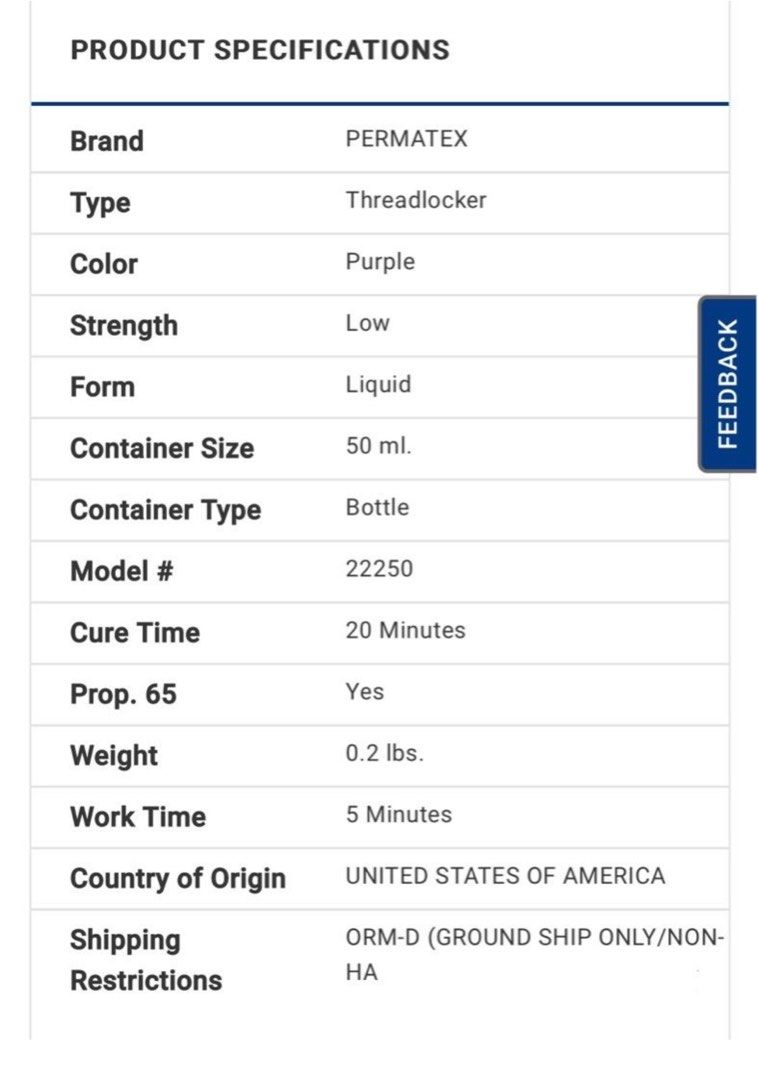
Task: Select the Country of Origin label
Action: click(178, 879)
